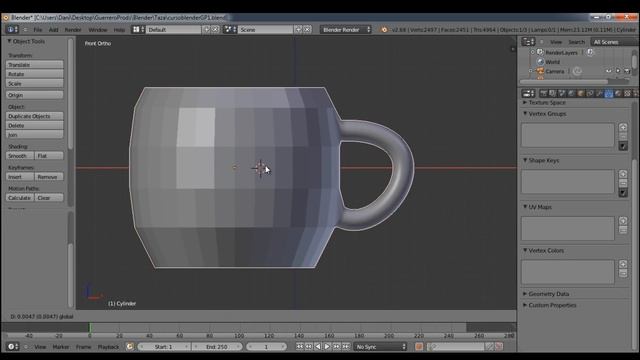The width and height of the screenshot is (640, 360).
Task: Collapse the Object Tools panel
Action: coord(9,41)
